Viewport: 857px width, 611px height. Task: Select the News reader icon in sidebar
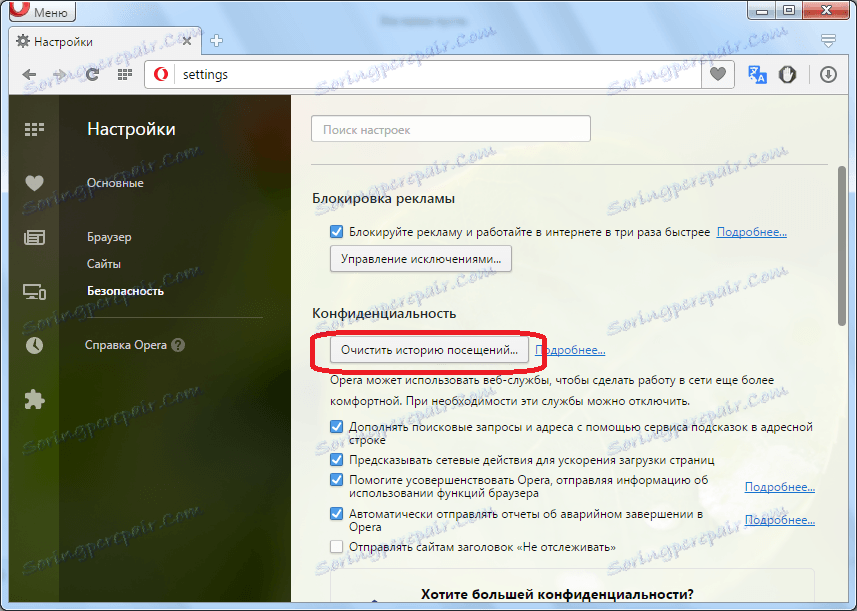point(34,237)
